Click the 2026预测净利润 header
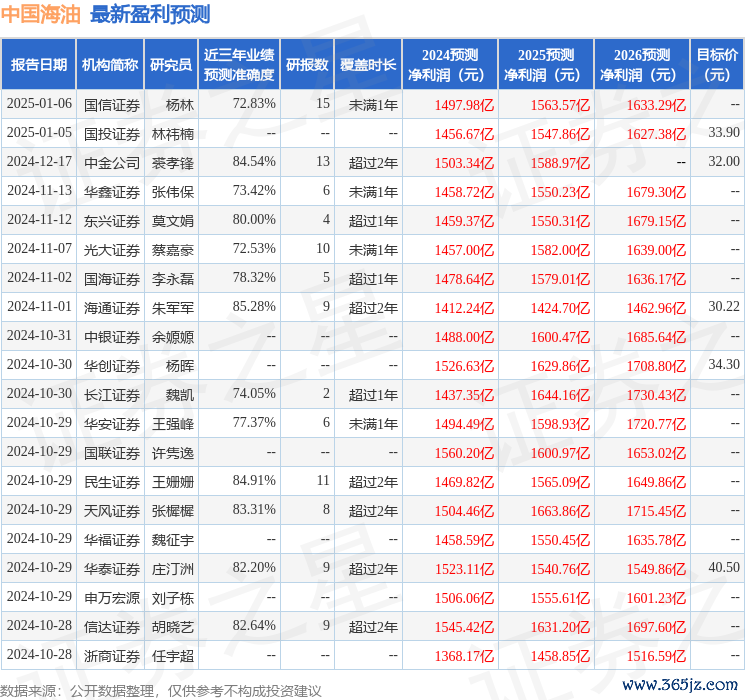Screen dimensions: 745x700 pos(642,65)
